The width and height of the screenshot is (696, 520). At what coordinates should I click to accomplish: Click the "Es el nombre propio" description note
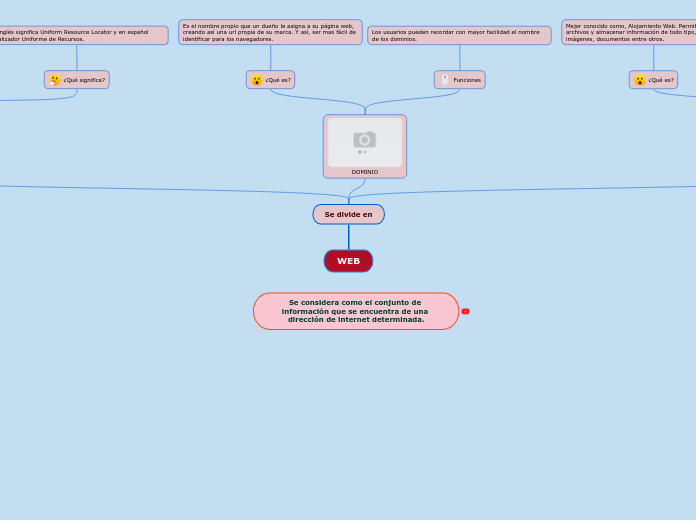pos(270,32)
